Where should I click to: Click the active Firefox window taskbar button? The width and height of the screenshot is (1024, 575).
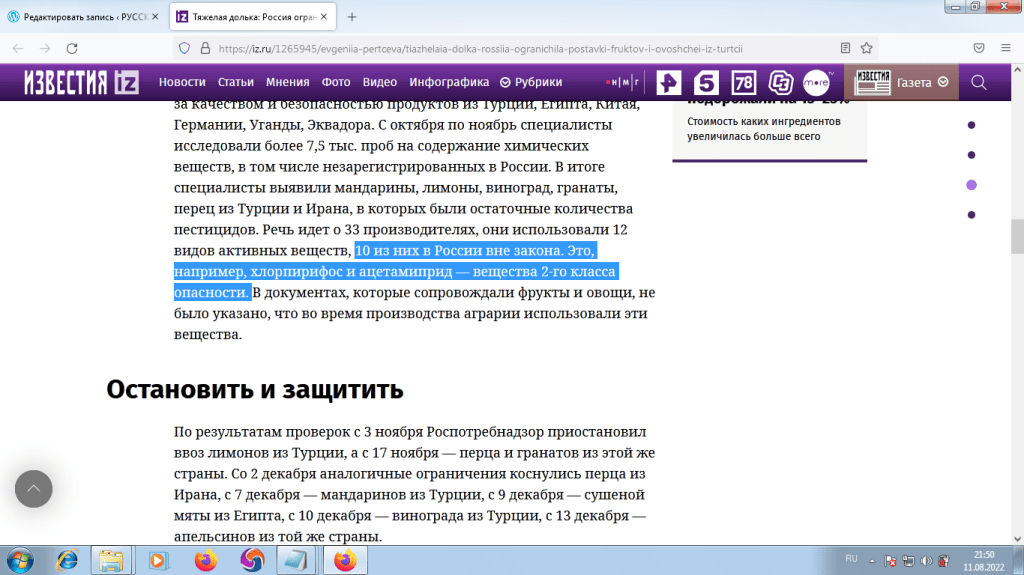click(x=345, y=561)
